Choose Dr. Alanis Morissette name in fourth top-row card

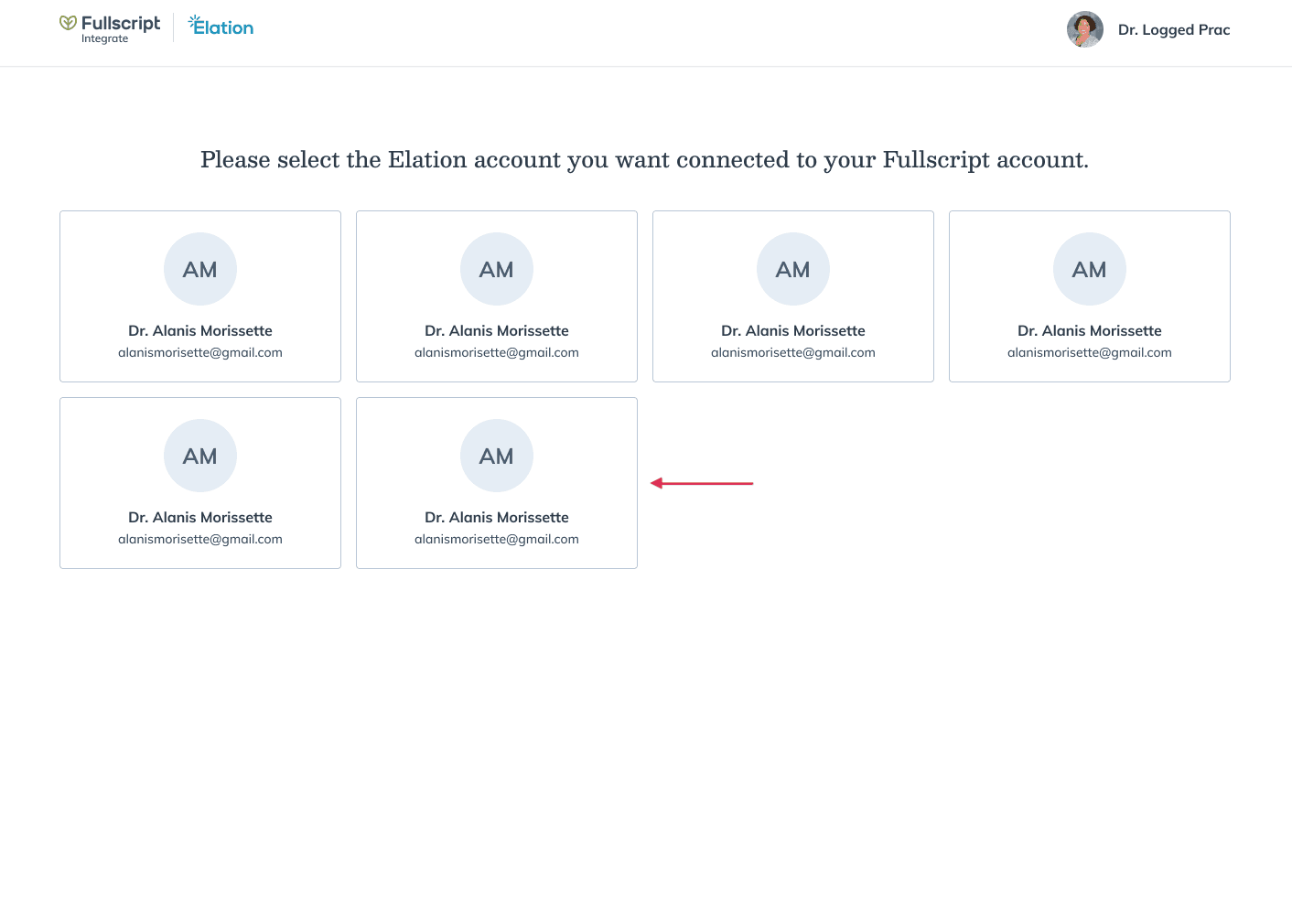point(1090,330)
